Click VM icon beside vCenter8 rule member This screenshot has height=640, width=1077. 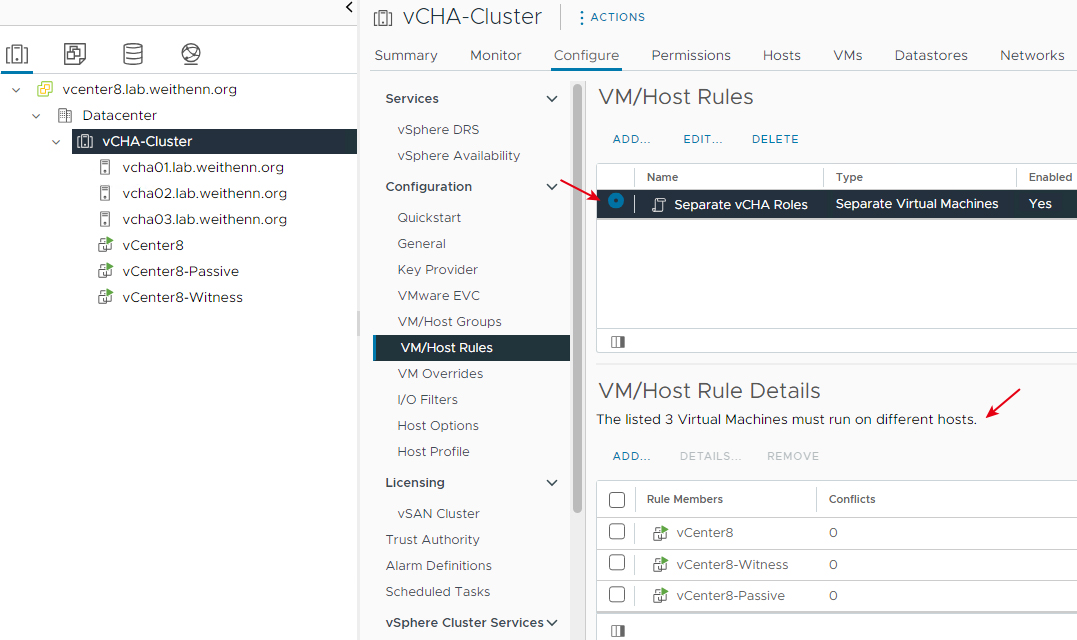660,532
